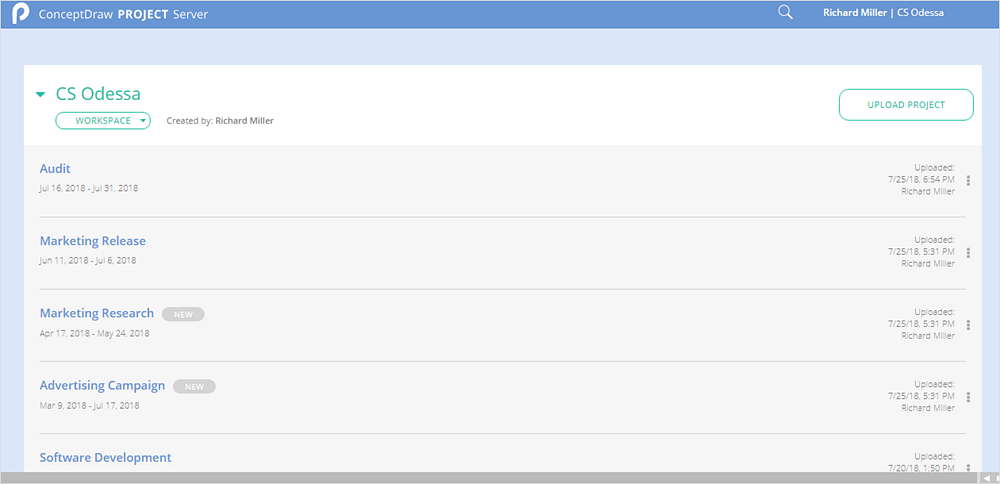This screenshot has height=484, width=1000.
Task: Click the Marketing Research kebab menu
Action: pos(968,325)
